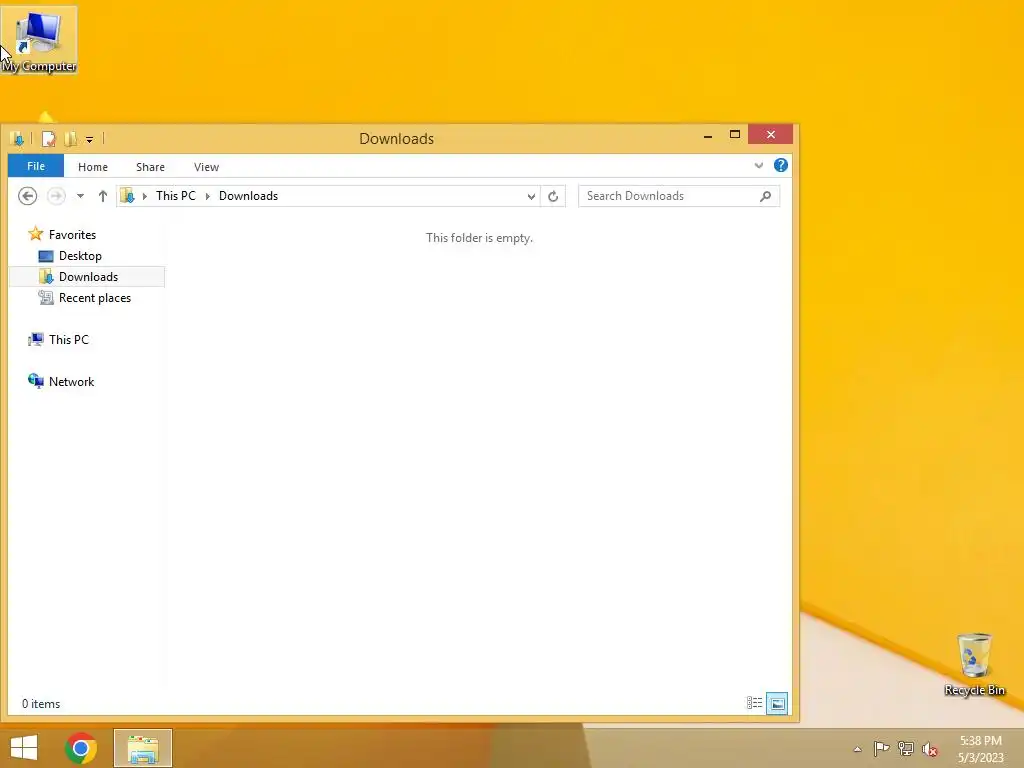Close the Downloads window

[x=771, y=135]
